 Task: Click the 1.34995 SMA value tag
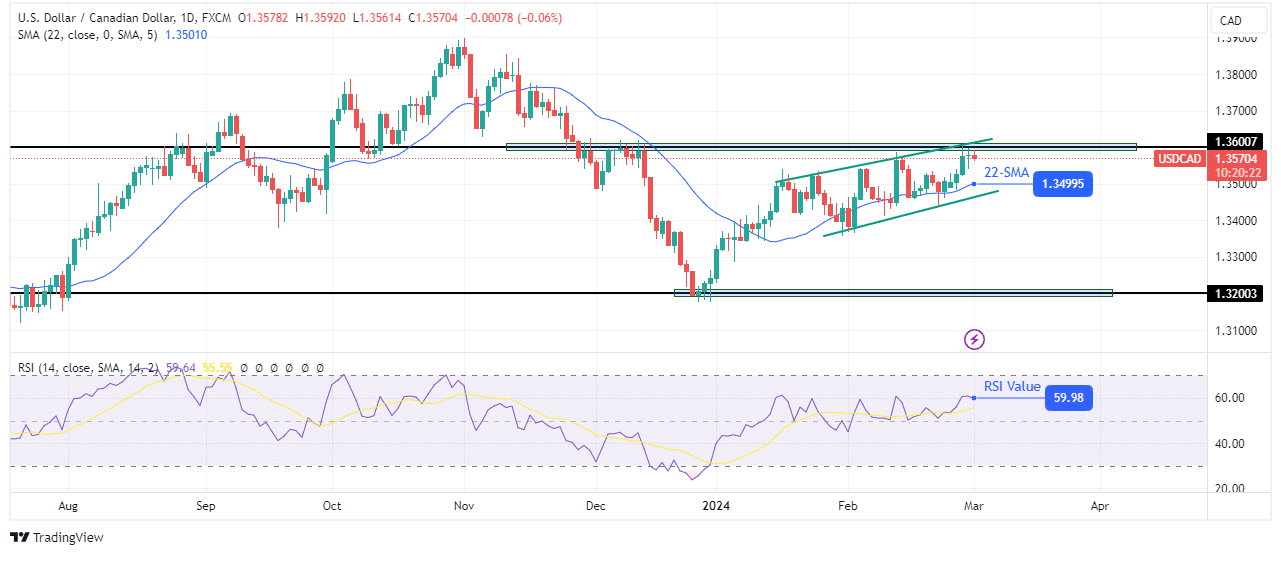pyautogui.click(x=1064, y=183)
